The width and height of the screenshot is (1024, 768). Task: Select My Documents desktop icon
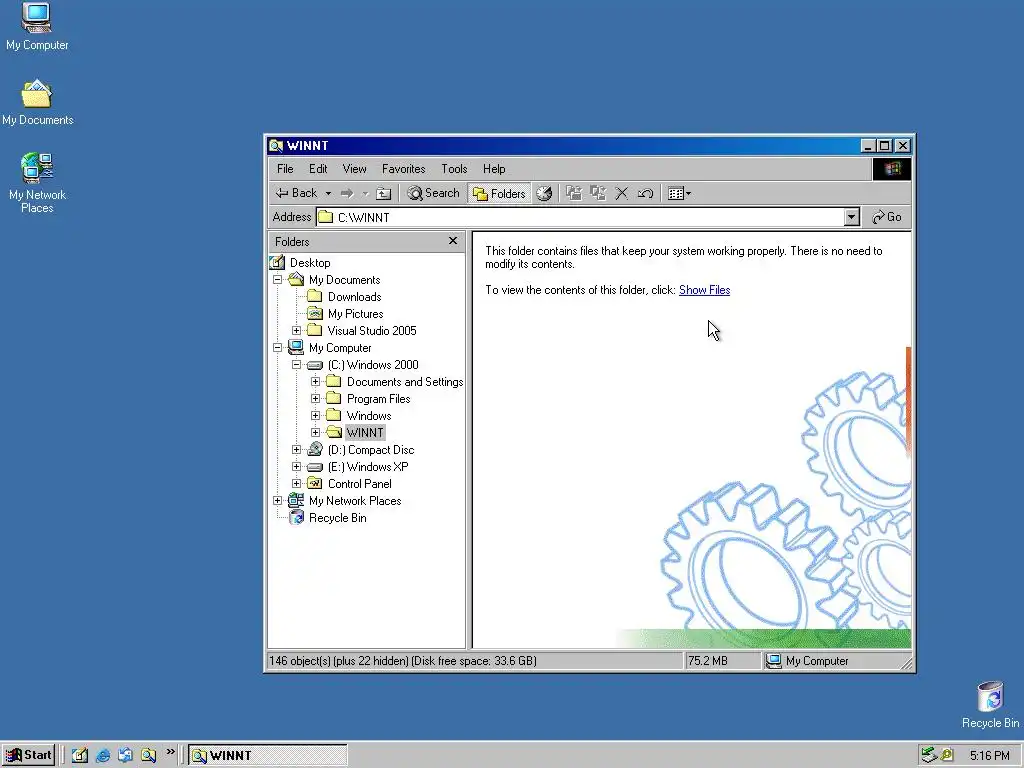tap(37, 103)
